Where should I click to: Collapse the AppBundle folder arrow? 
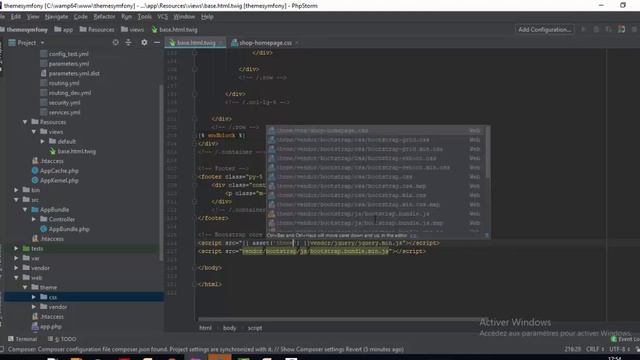tap(25, 210)
